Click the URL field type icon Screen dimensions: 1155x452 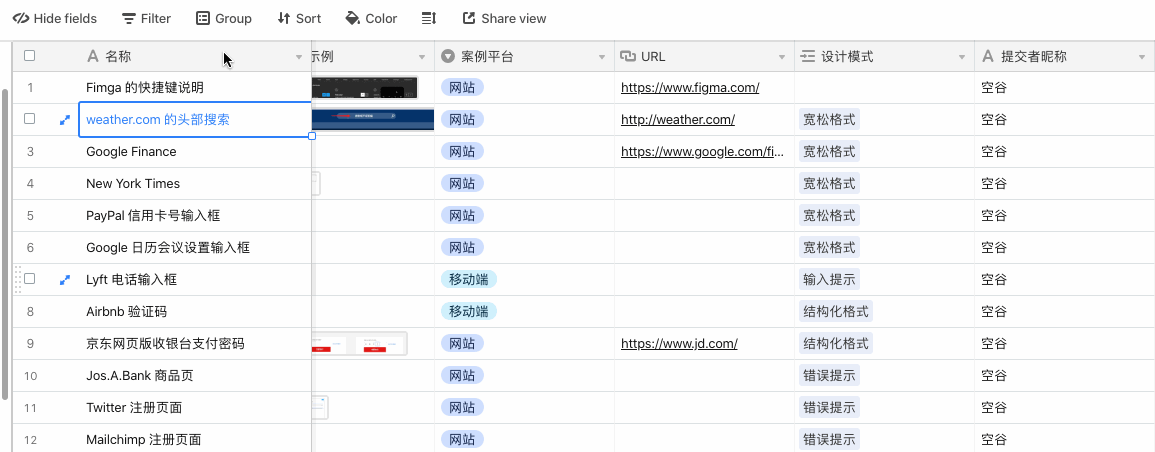(x=628, y=56)
